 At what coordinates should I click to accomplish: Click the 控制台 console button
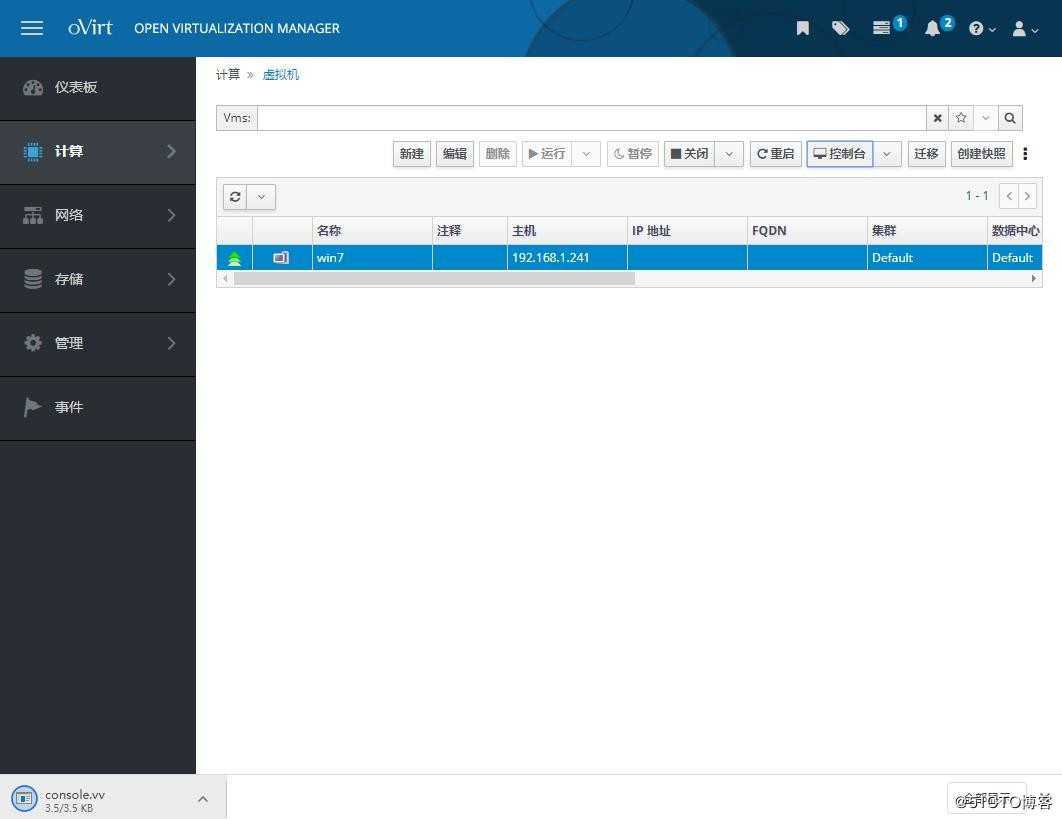tap(840, 154)
